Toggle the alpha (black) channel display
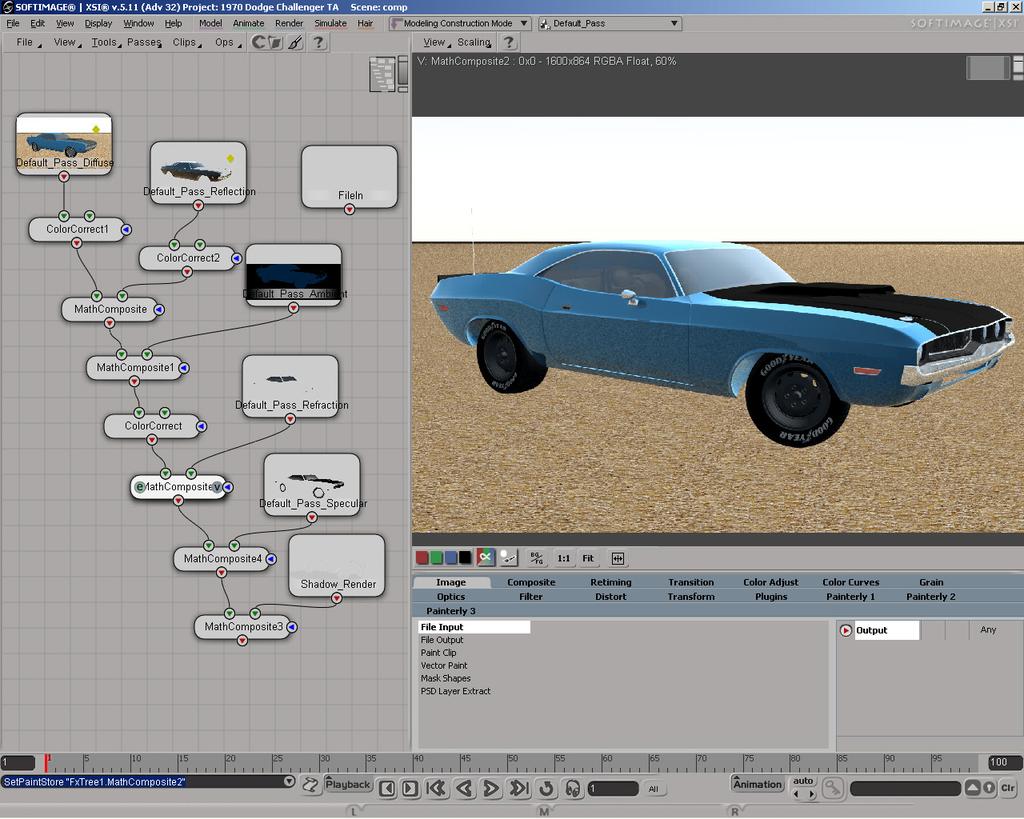 click(464, 558)
